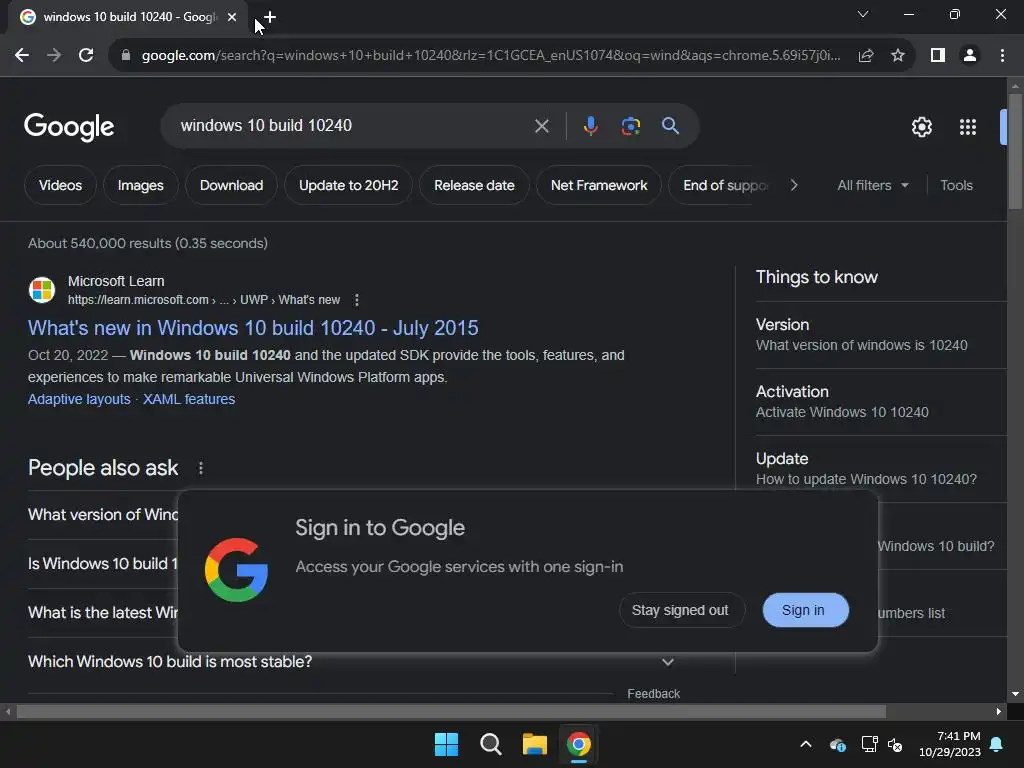Click the Microsoft Learn favicon

tap(42, 290)
